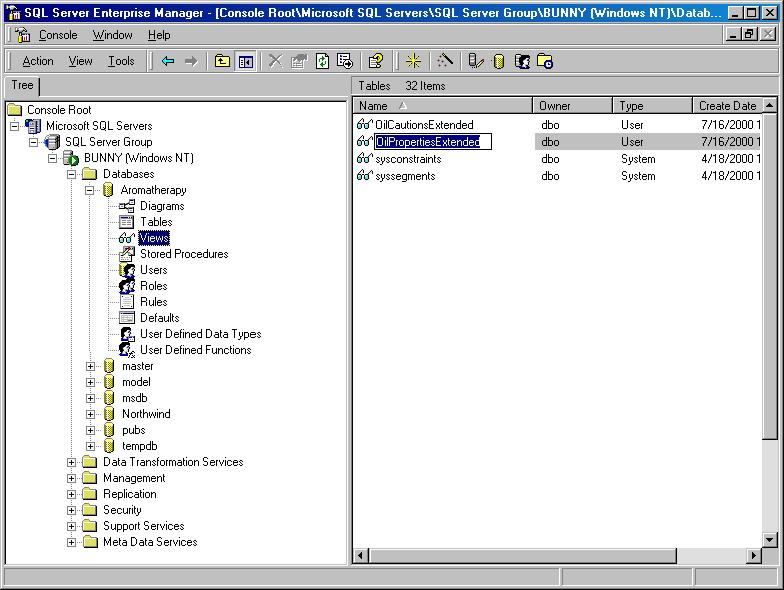Image resolution: width=784 pixels, height=590 pixels.
Task: Open the Tools menu
Action: 121,61
